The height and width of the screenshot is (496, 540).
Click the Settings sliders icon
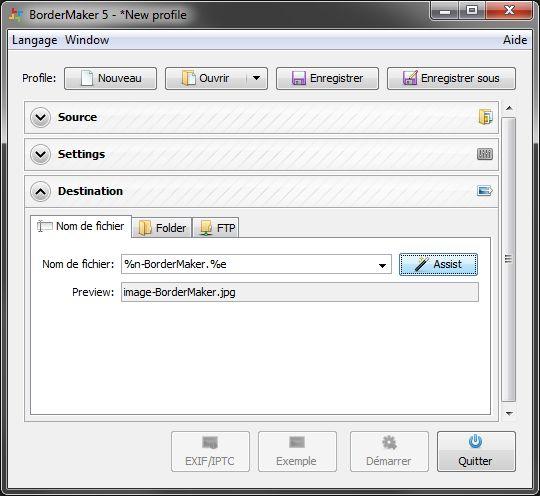pos(485,154)
